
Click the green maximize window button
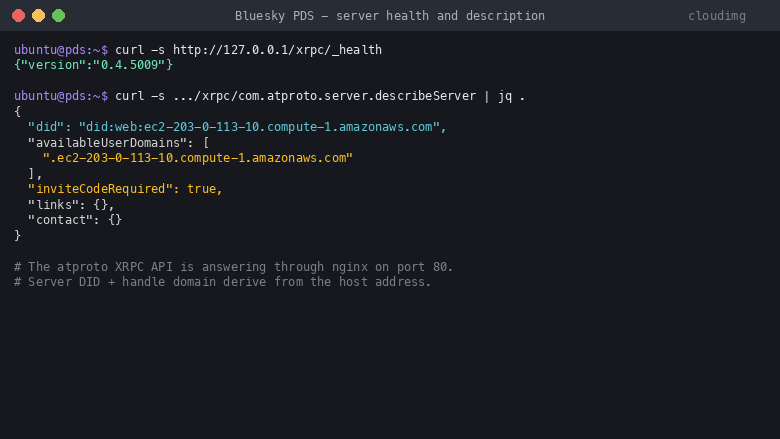click(x=59, y=16)
